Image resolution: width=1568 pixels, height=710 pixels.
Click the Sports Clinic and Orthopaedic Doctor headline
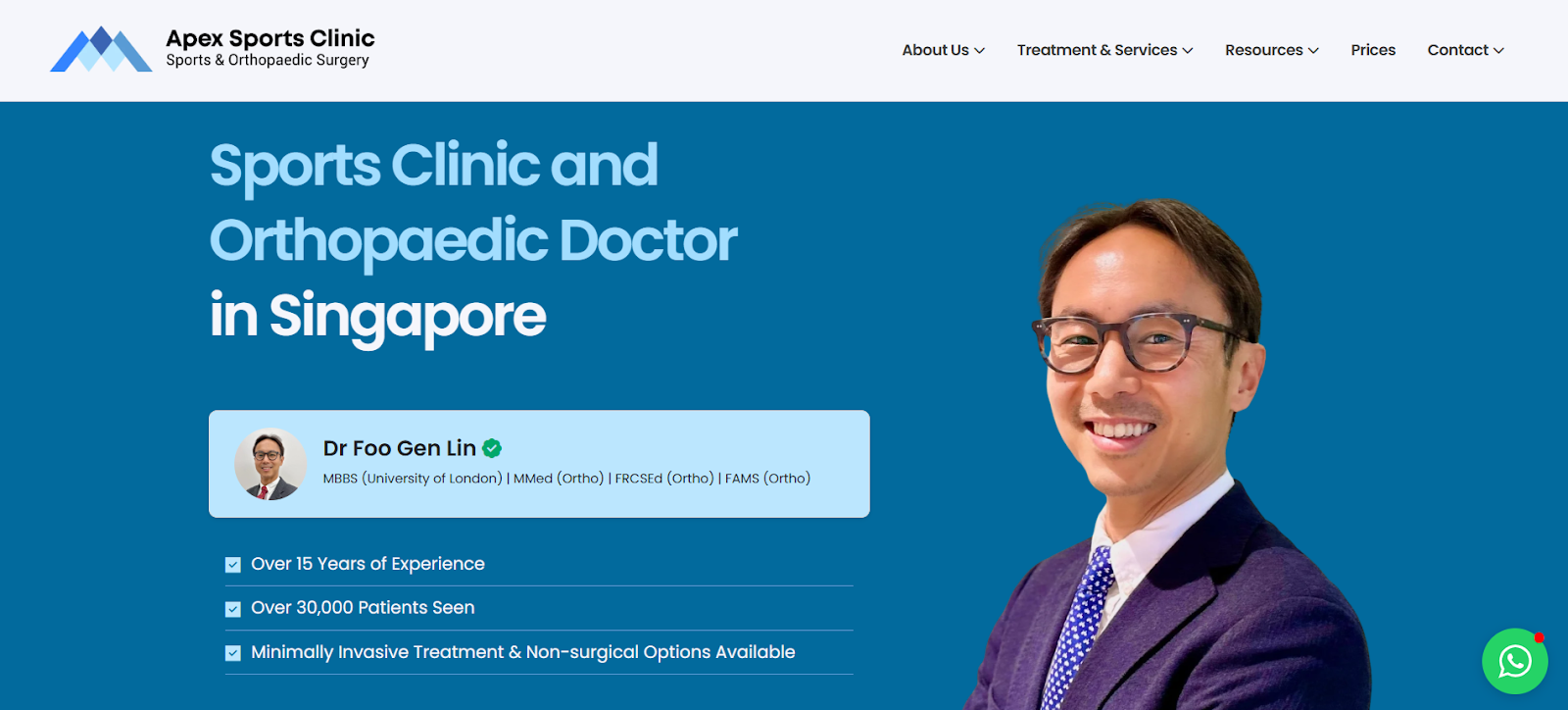click(x=473, y=203)
